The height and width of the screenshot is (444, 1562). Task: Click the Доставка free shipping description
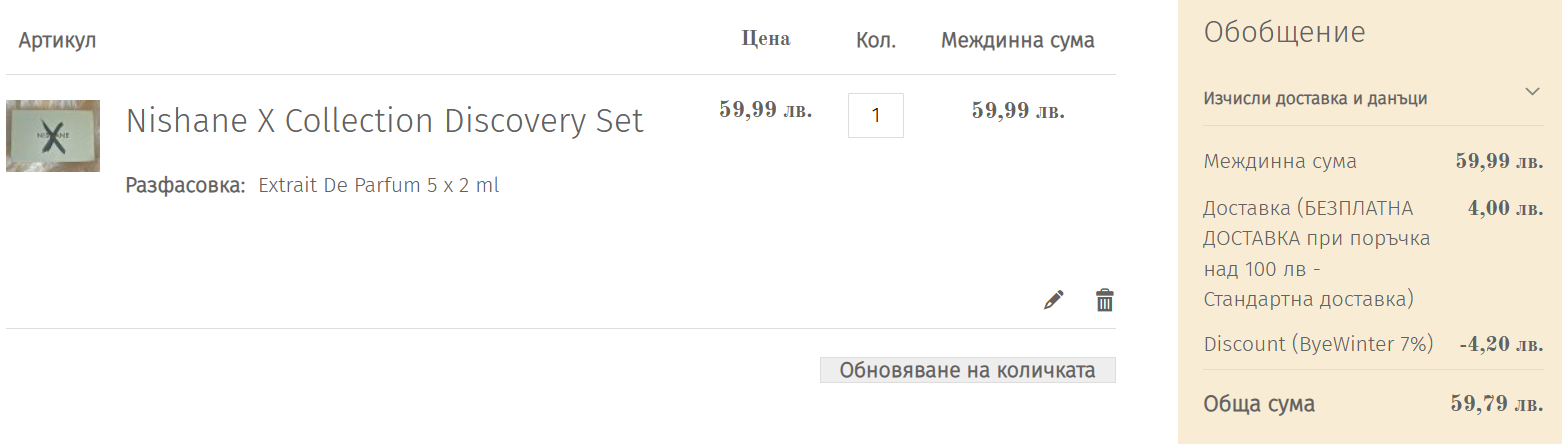[x=1317, y=254]
